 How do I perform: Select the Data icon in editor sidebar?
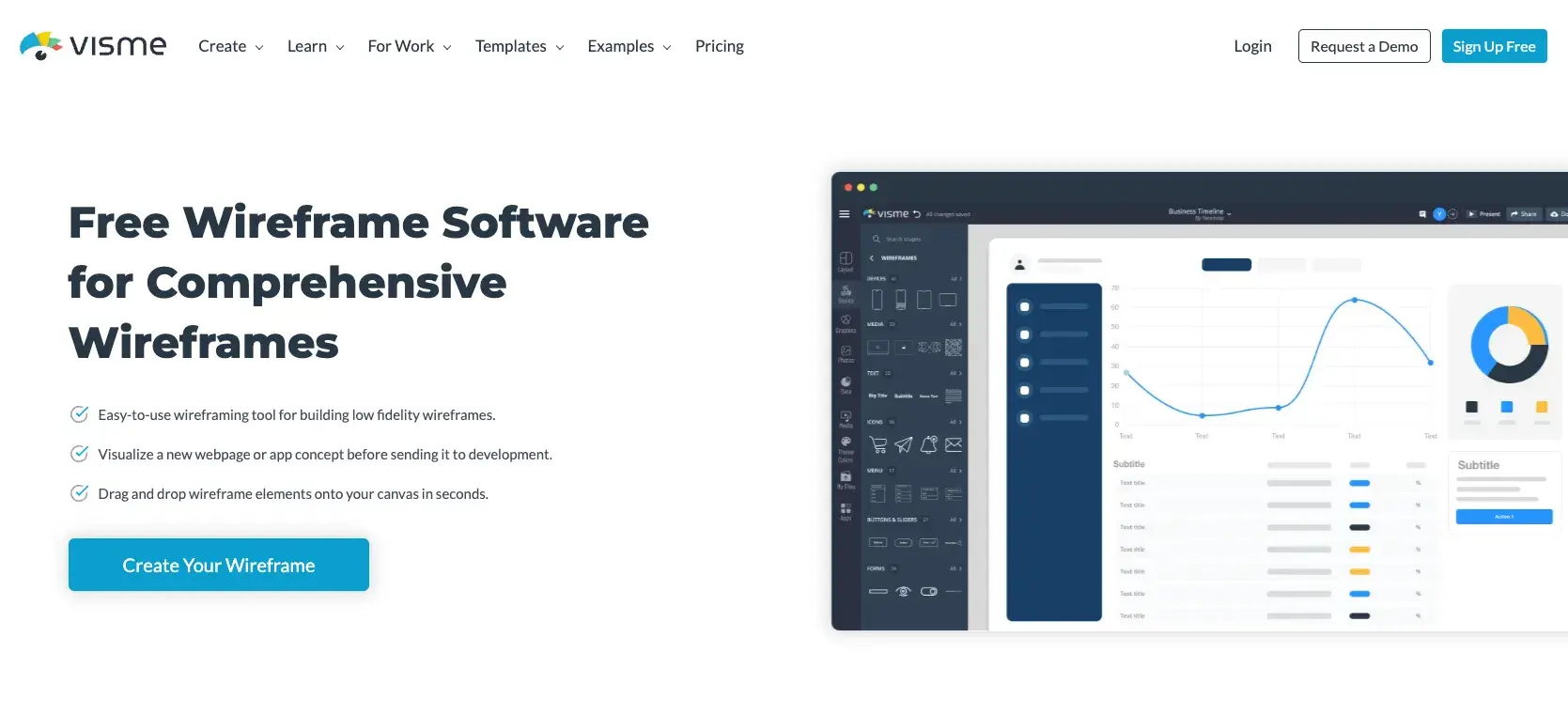(846, 384)
